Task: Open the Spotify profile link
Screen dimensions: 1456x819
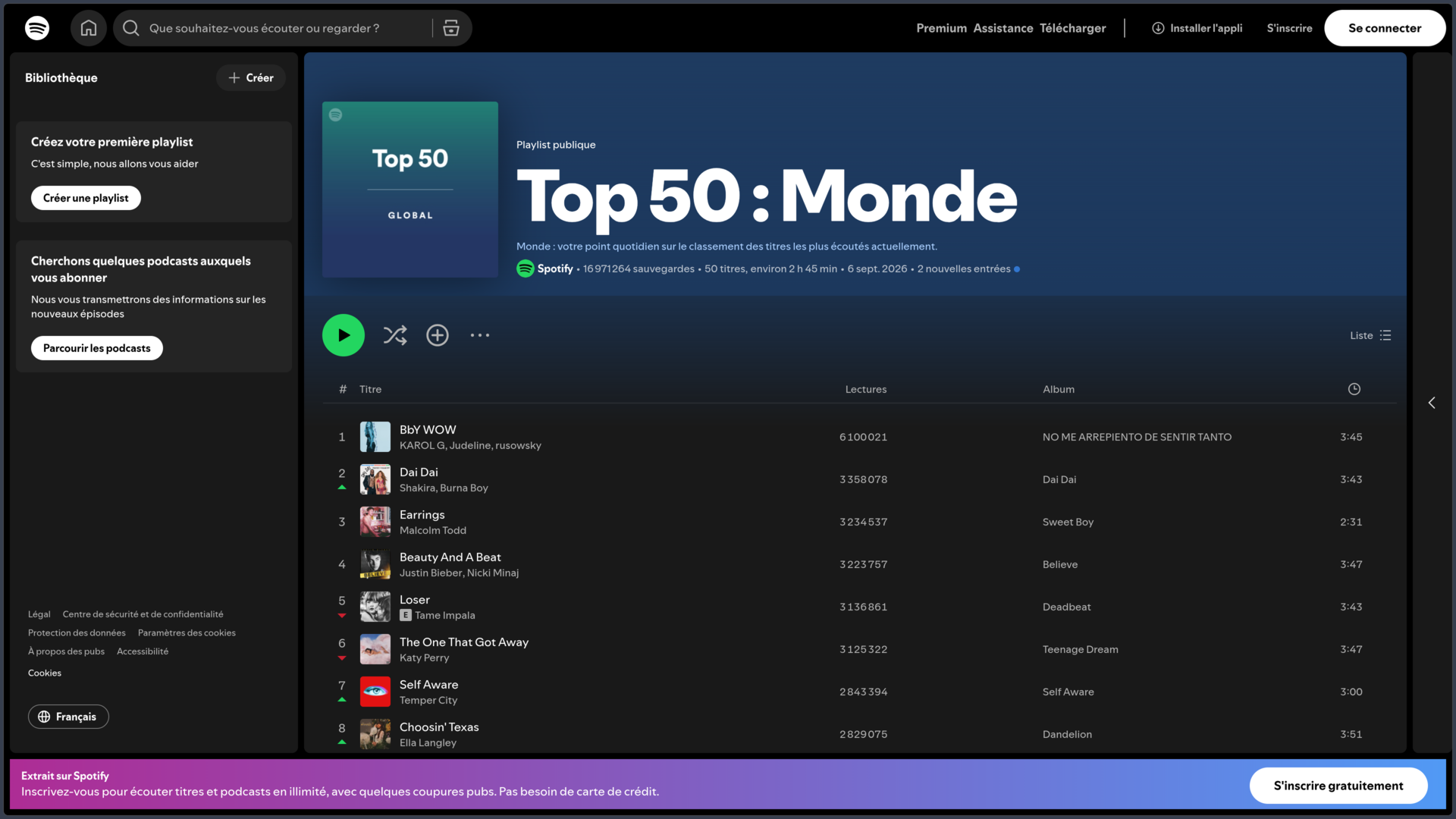Action: [x=555, y=268]
